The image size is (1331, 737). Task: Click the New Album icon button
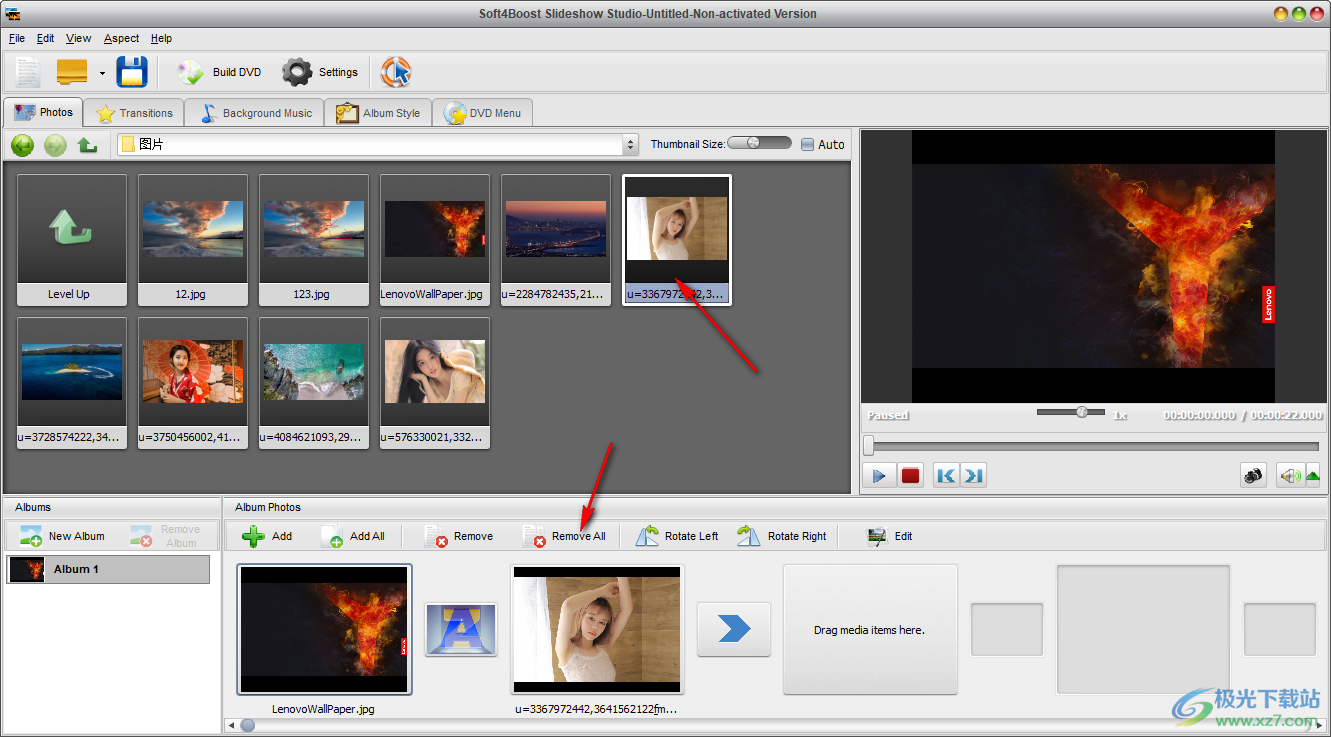point(62,536)
